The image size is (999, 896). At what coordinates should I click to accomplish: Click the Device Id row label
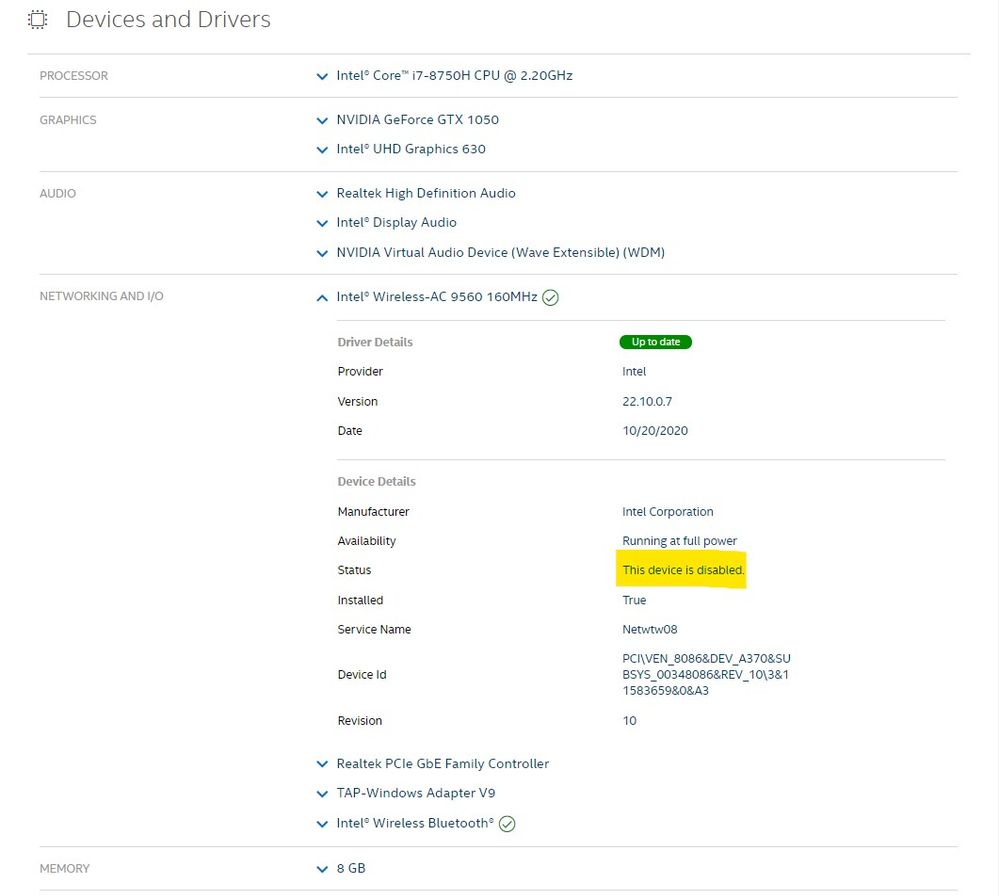(362, 675)
